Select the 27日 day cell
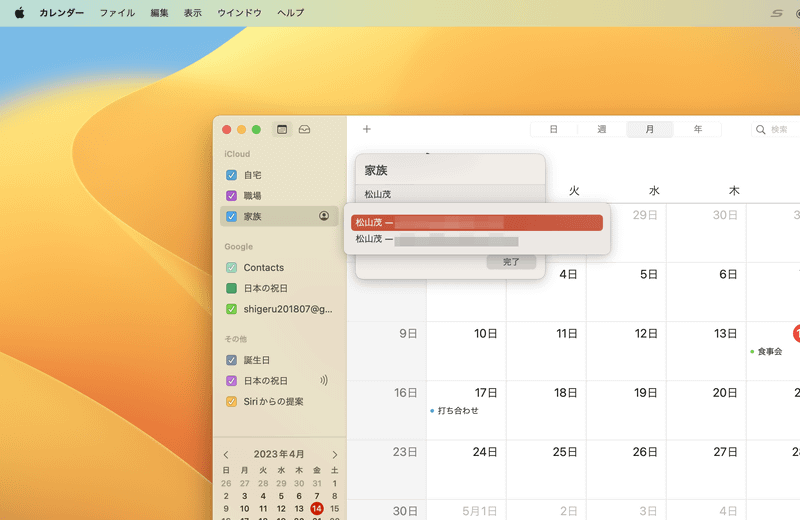Viewport: 800px width, 520px height. 707,469
